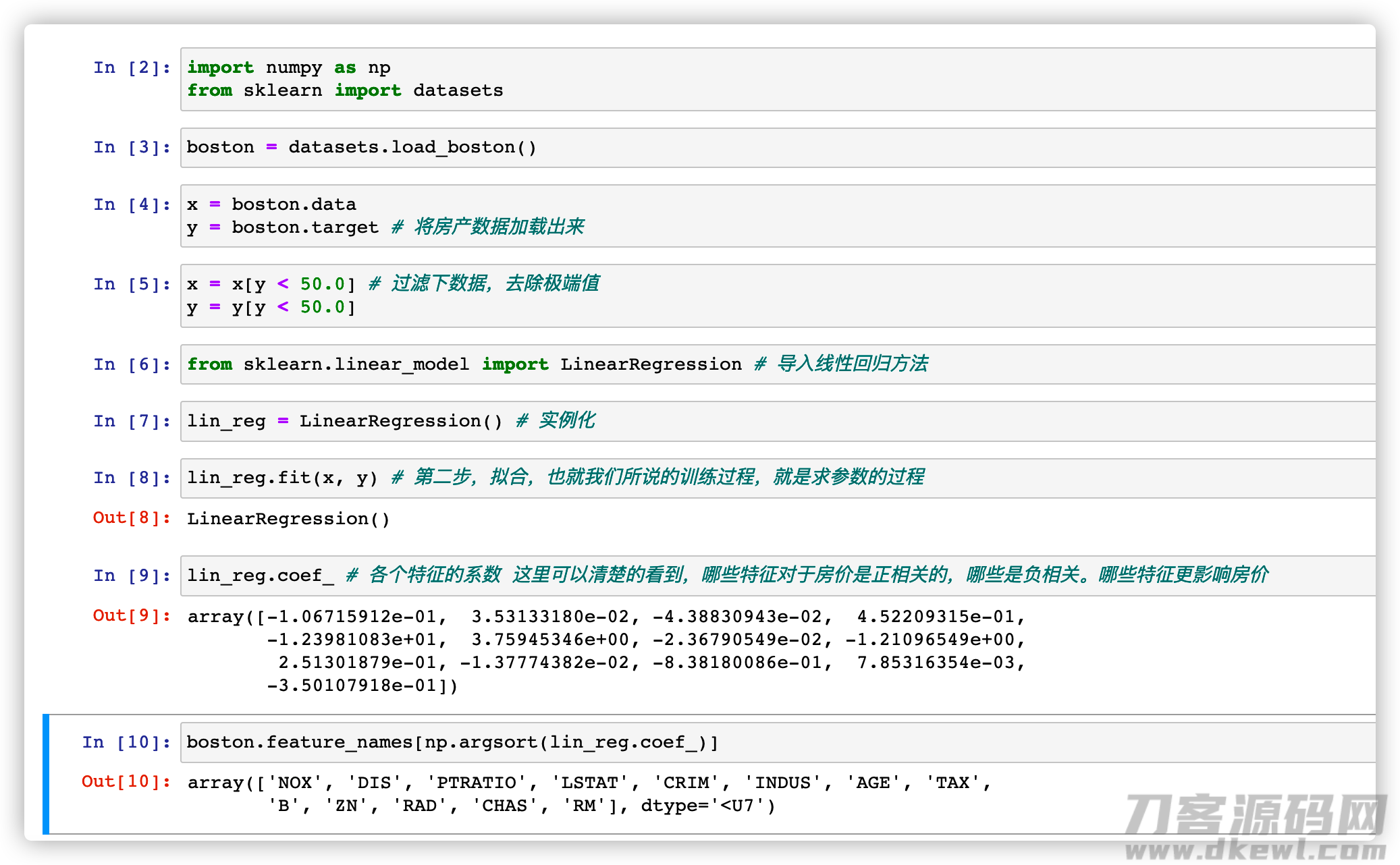Image resolution: width=1400 pixels, height=865 pixels.
Task: Click the import numpy code cell In [2]
Action: 778,79
